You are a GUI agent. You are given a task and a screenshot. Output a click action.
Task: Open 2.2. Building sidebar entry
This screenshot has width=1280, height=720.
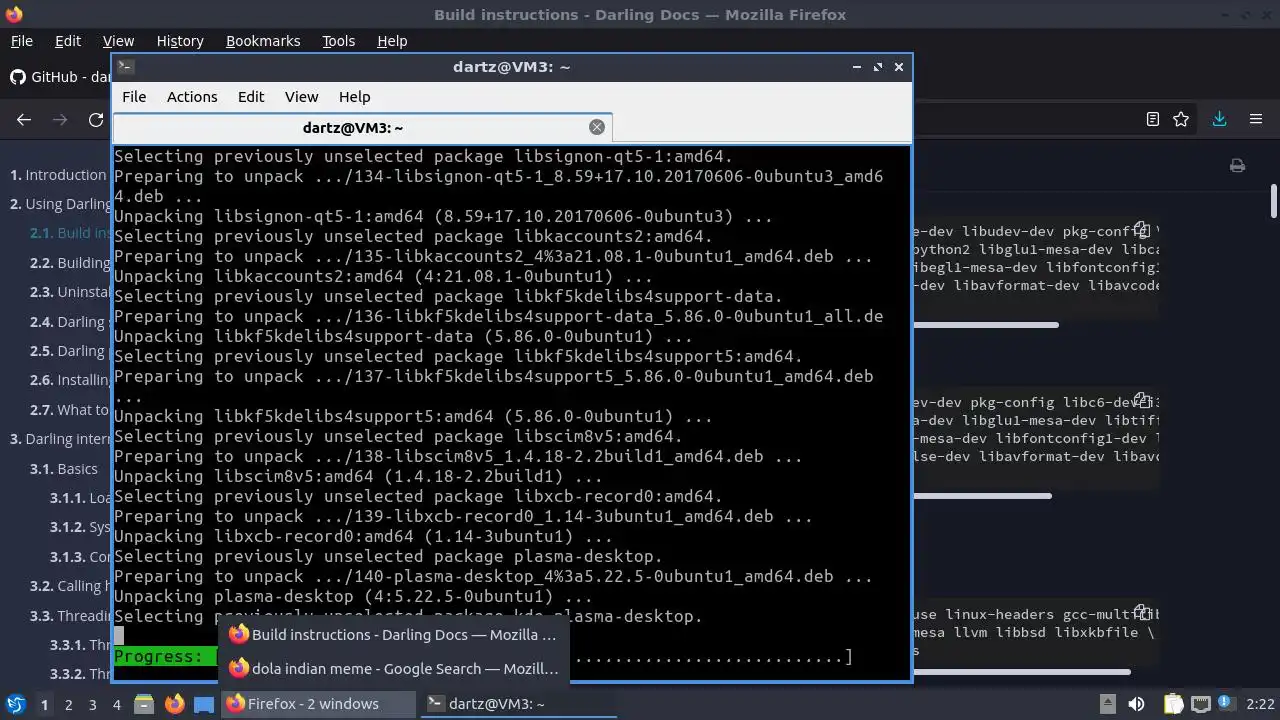tap(70, 263)
